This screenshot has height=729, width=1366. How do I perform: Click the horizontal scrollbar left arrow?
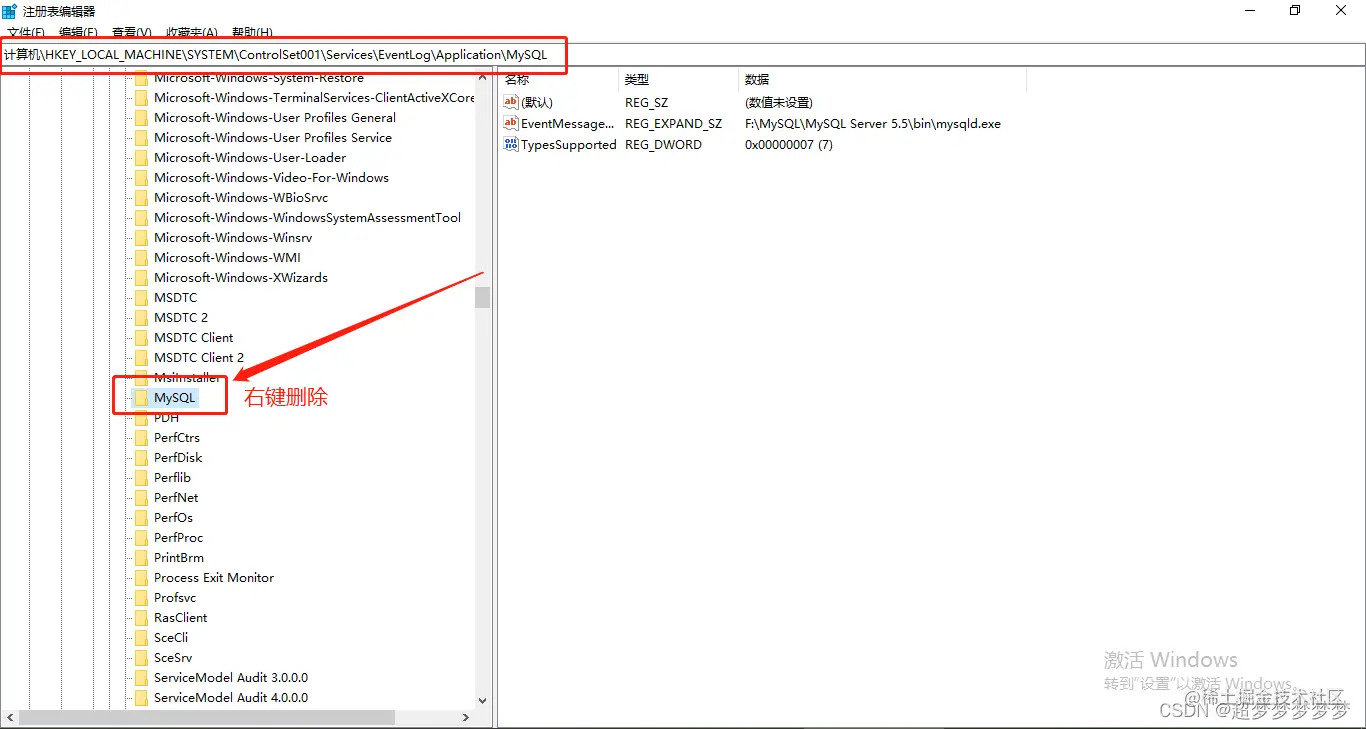pyautogui.click(x=10, y=717)
